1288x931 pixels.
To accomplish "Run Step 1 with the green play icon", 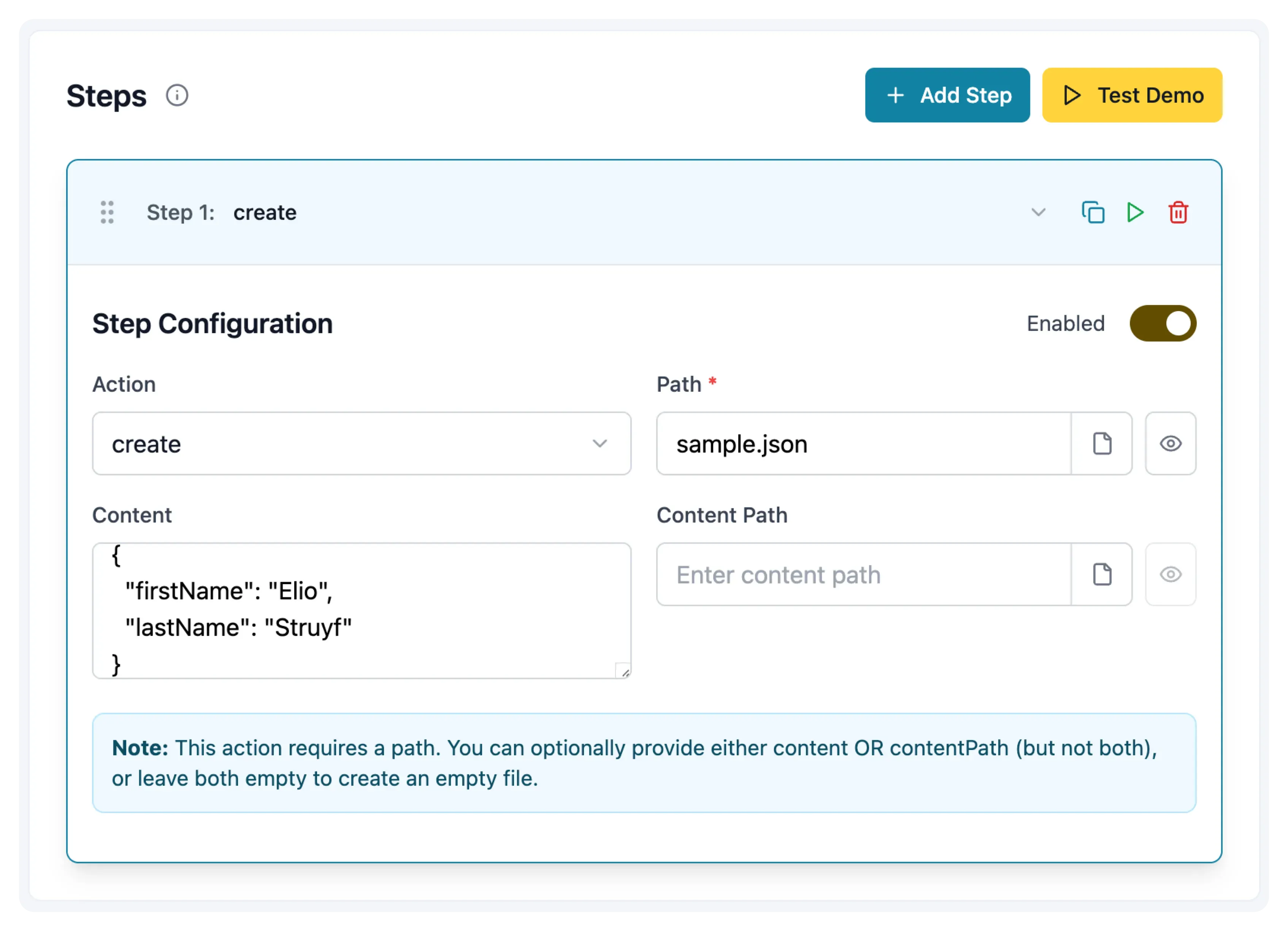I will [1135, 213].
